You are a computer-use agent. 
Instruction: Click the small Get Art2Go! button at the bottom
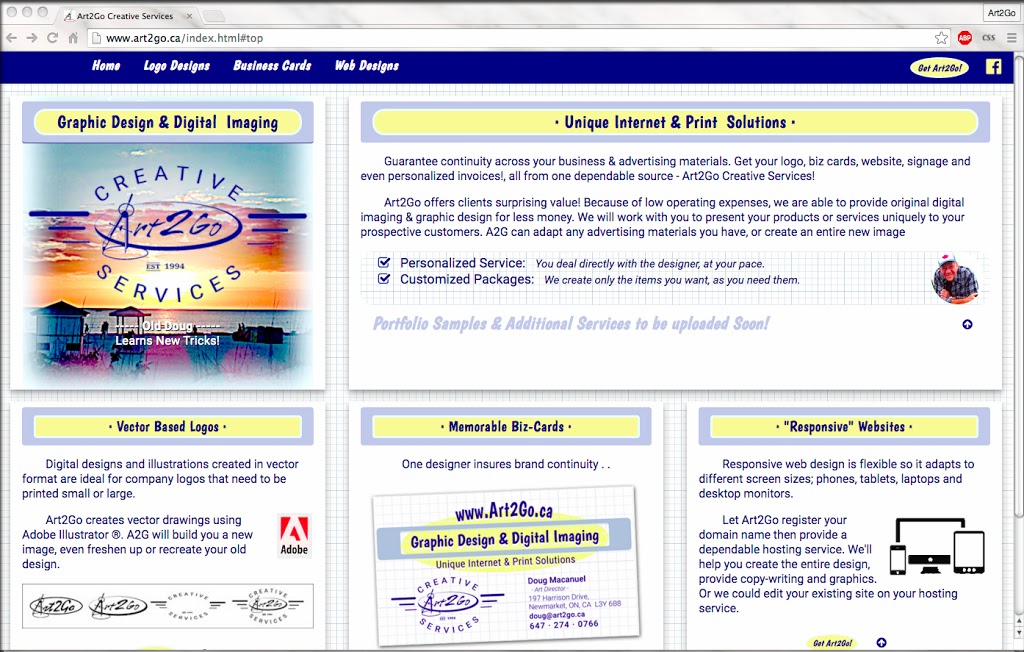click(833, 644)
